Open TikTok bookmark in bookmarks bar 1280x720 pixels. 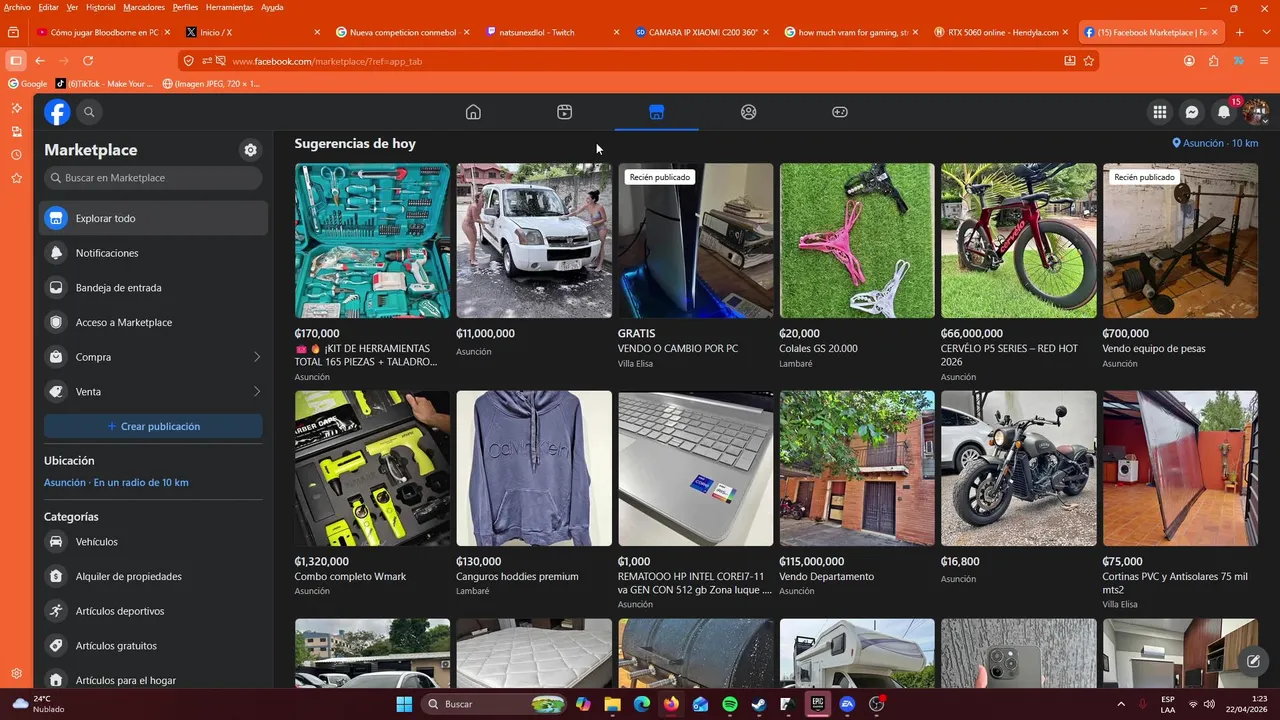pyautogui.click(x=105, y=84)
